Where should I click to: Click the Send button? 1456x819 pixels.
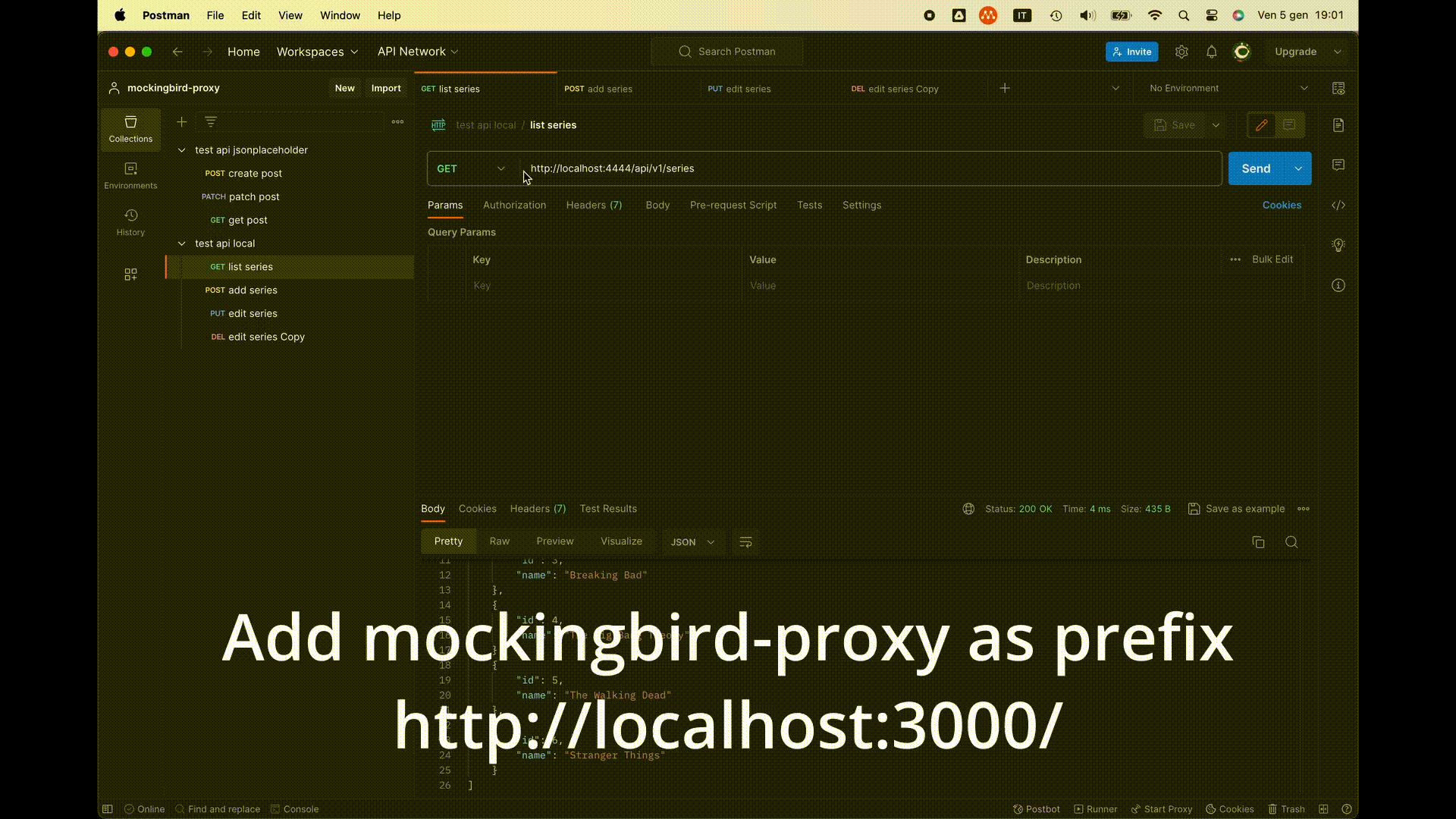click(x=1256, y=168)
